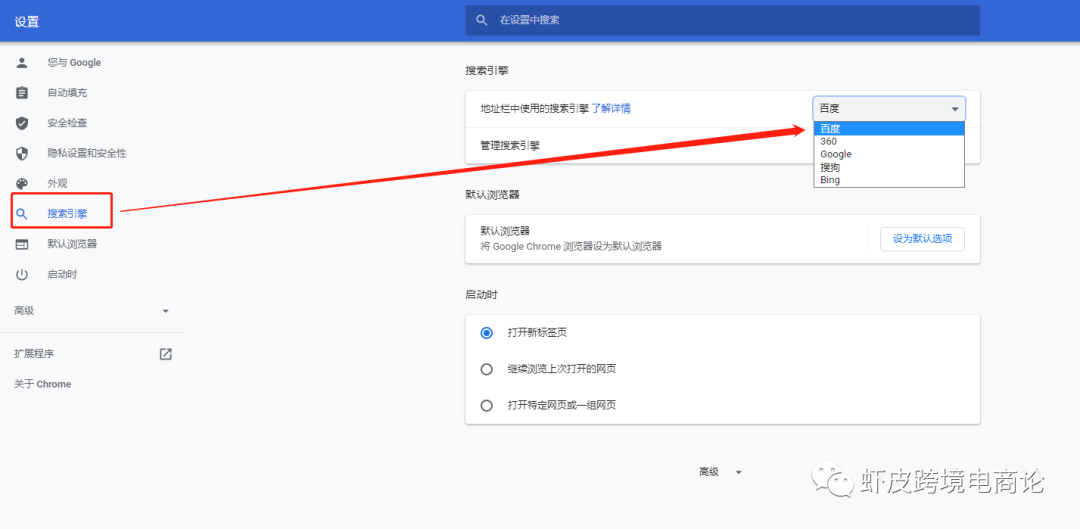Expand 高级 section in the sidebar

[92, 311]
